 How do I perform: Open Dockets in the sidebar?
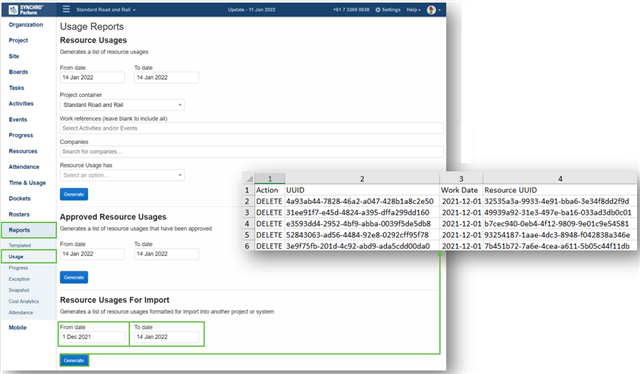coord(20,198)
